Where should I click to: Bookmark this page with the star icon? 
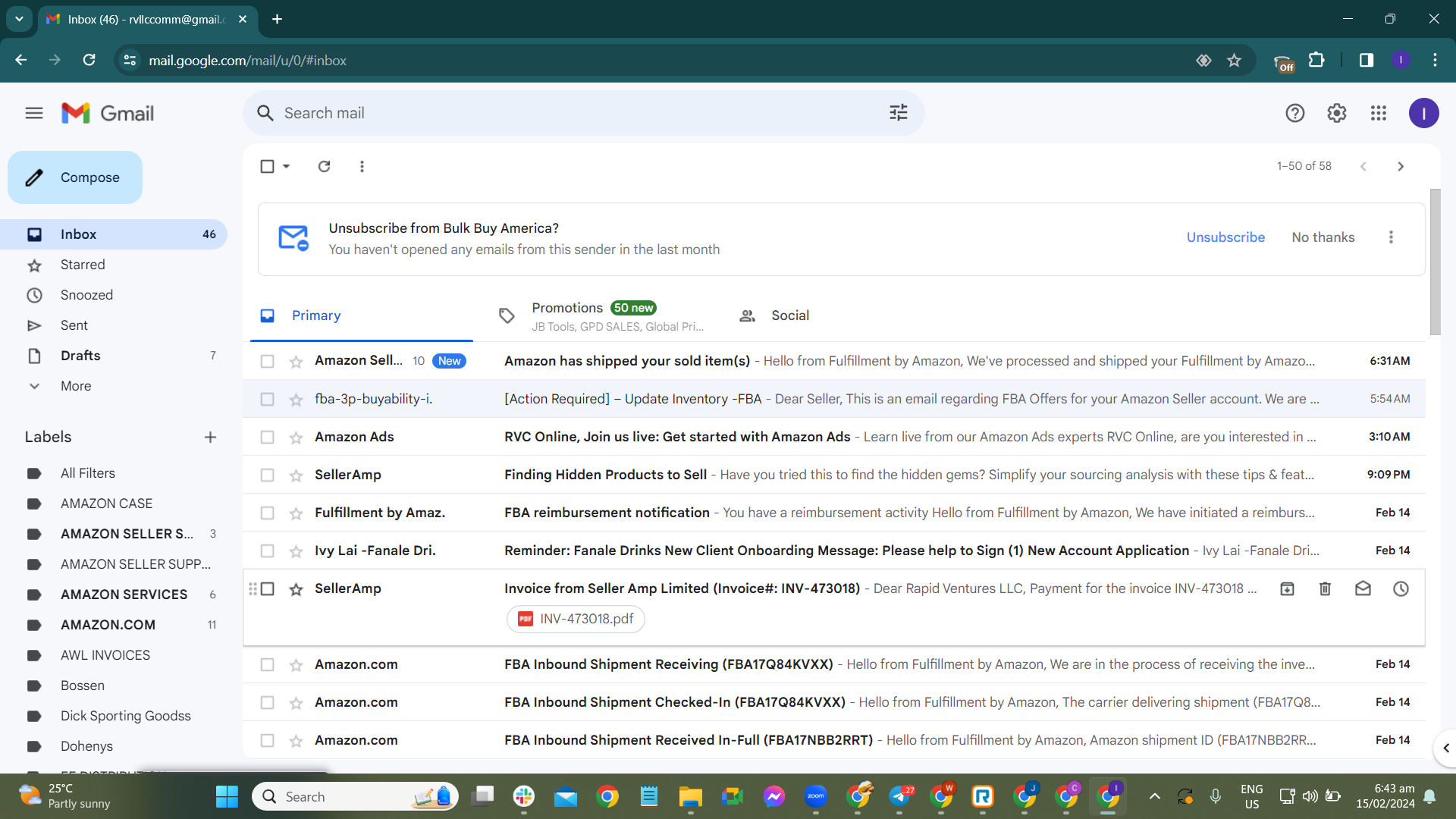(1235, 60)
